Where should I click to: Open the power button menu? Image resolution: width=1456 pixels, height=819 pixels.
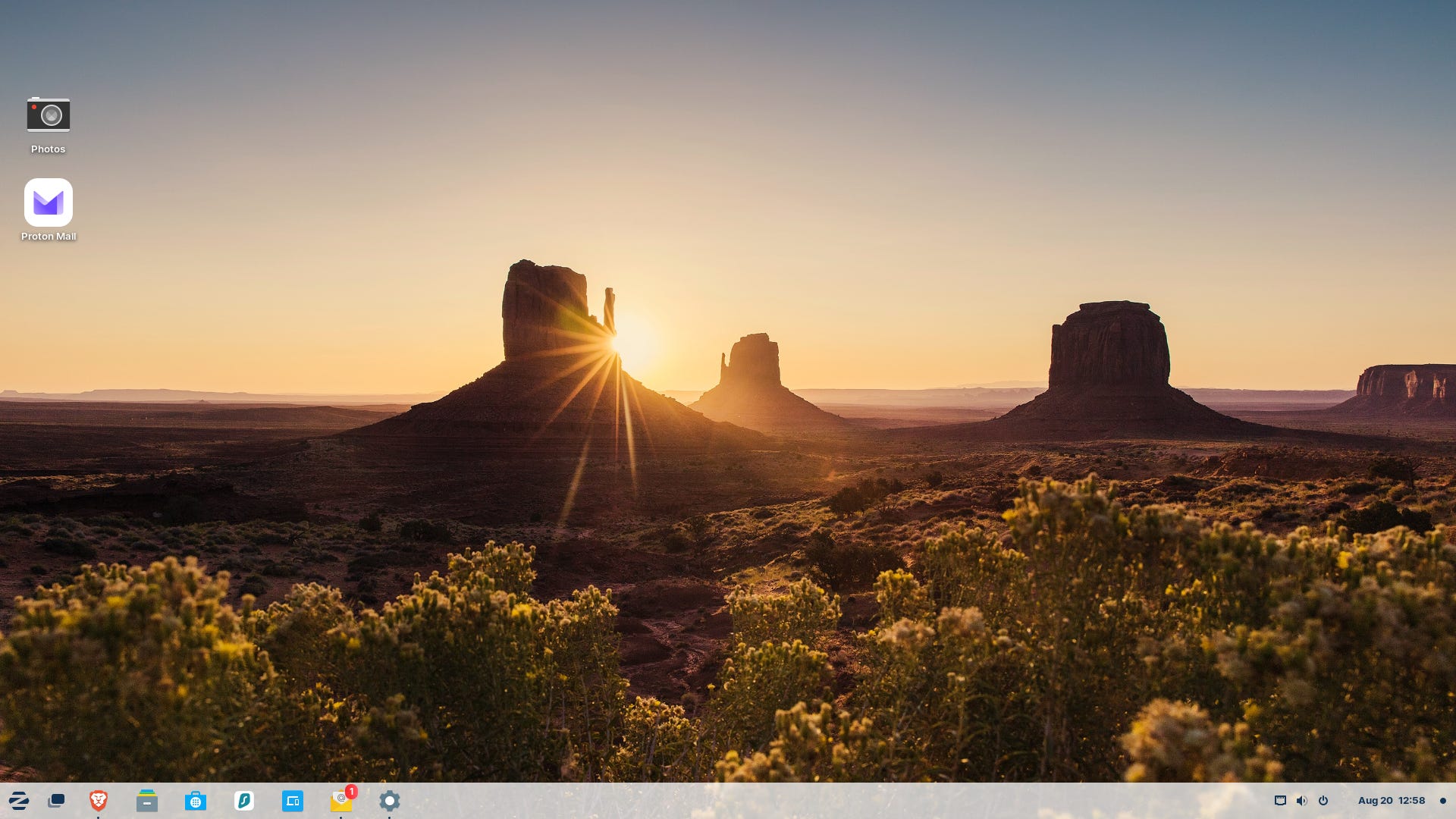coord(1323,800)
